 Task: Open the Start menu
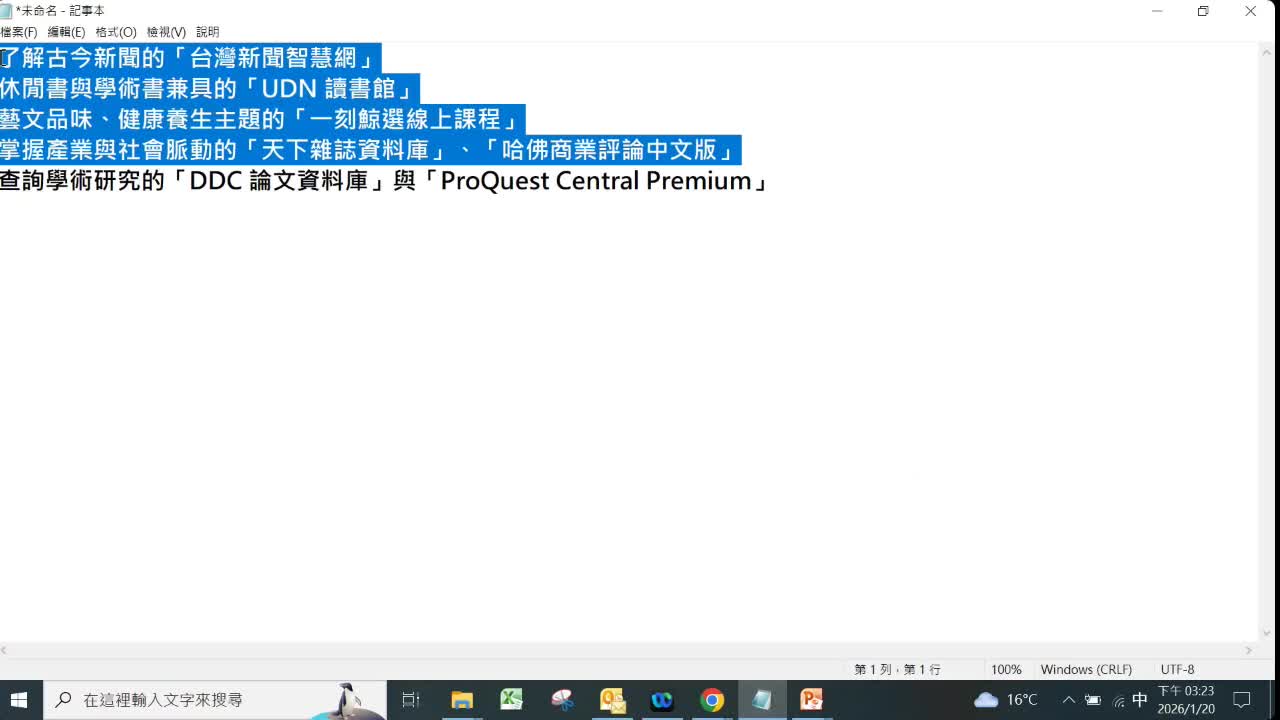point(19,699)
